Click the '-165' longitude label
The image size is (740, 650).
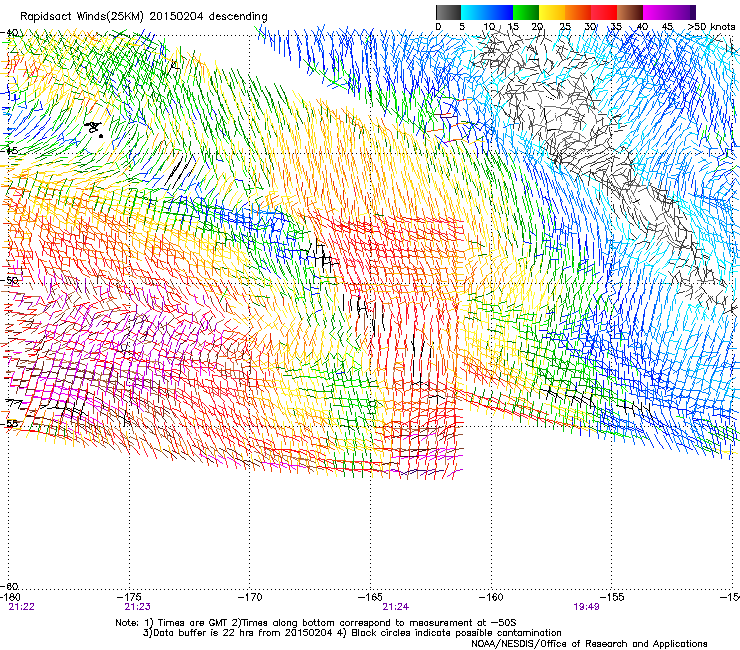coord(370,597)
